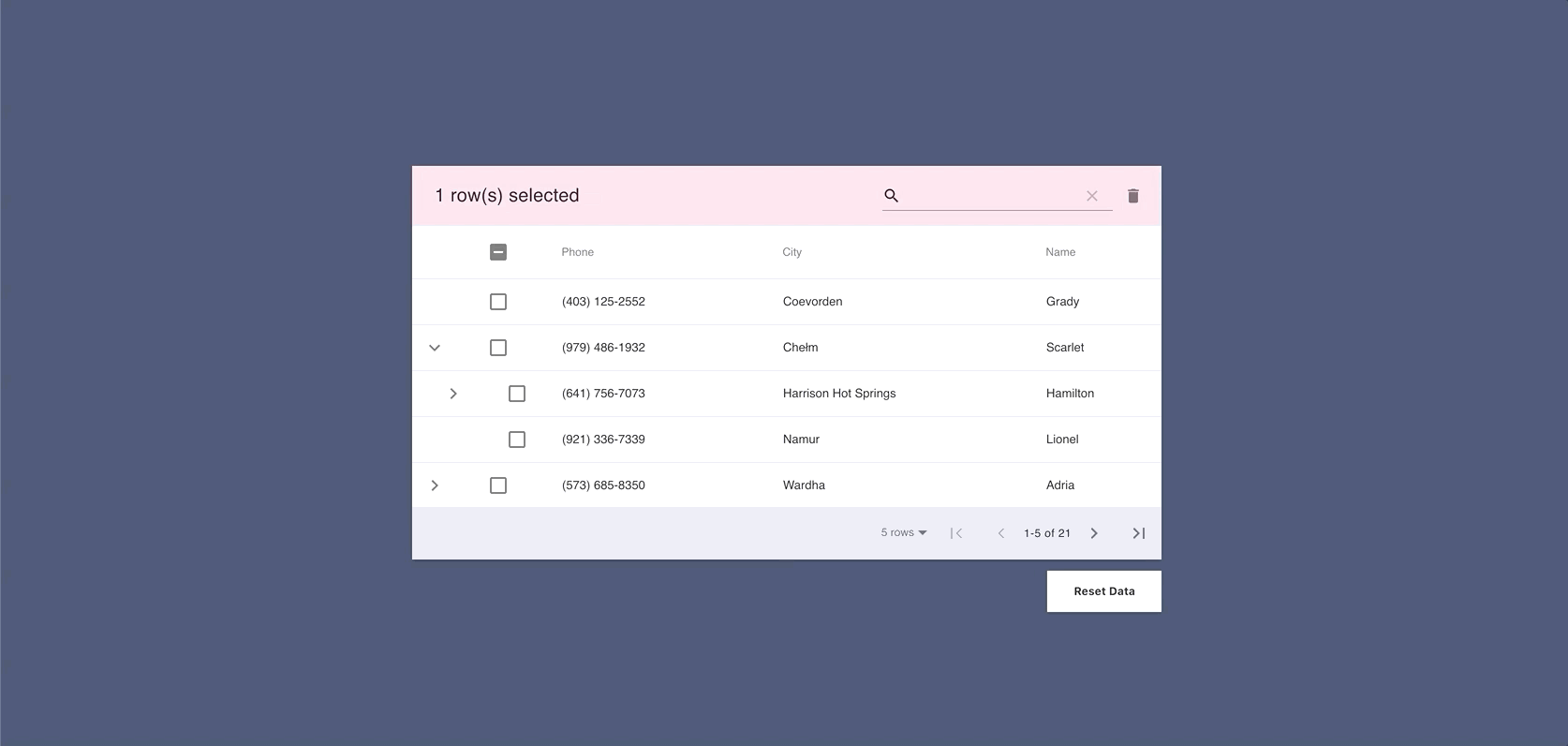The width and height of the screenshot is (1568, 746).
Task: Go to the first page
Action: click(956, 533)
